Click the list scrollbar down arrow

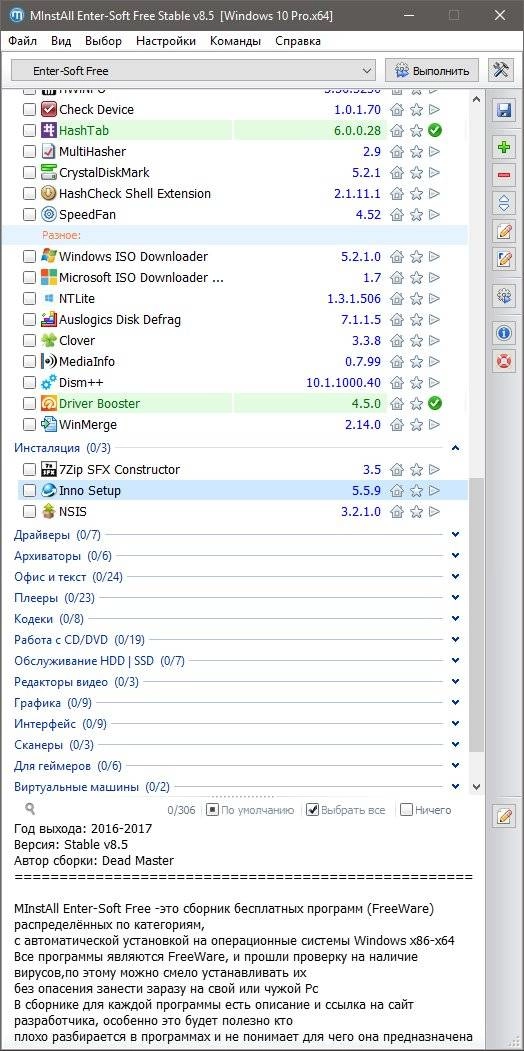(476, 787)
